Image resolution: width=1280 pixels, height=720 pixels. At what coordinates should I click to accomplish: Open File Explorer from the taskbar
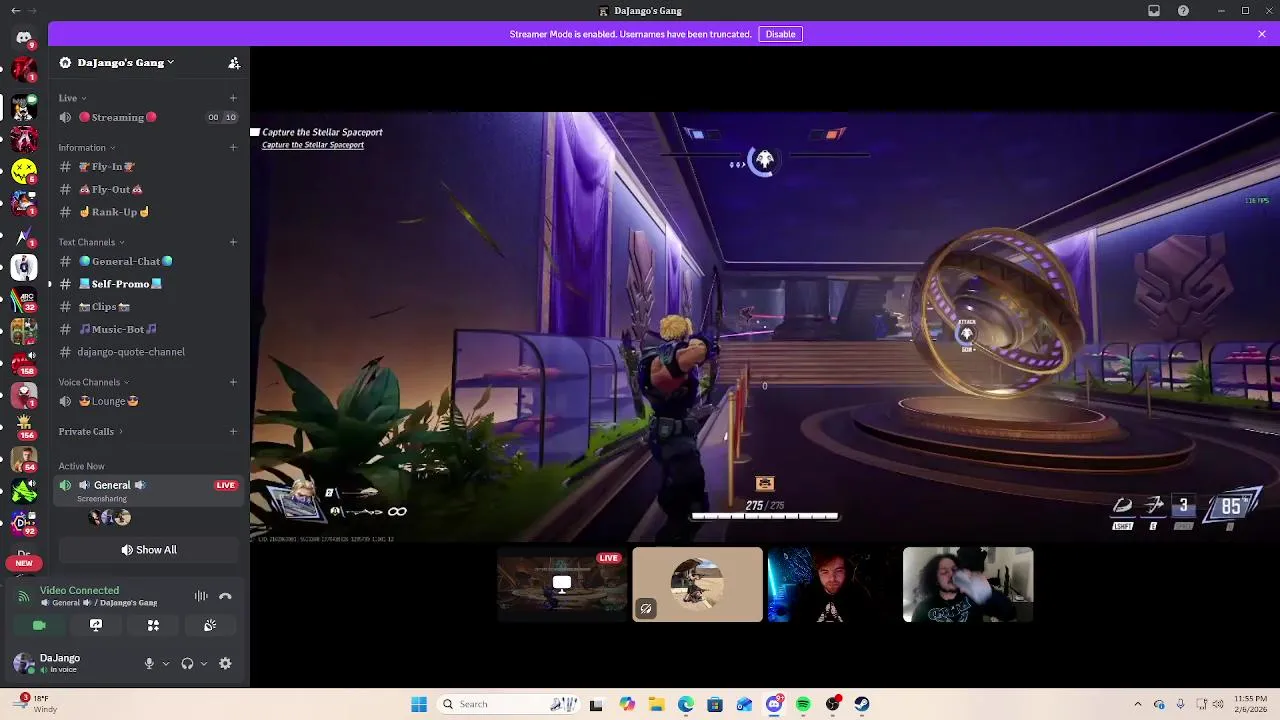pos(656,704)
